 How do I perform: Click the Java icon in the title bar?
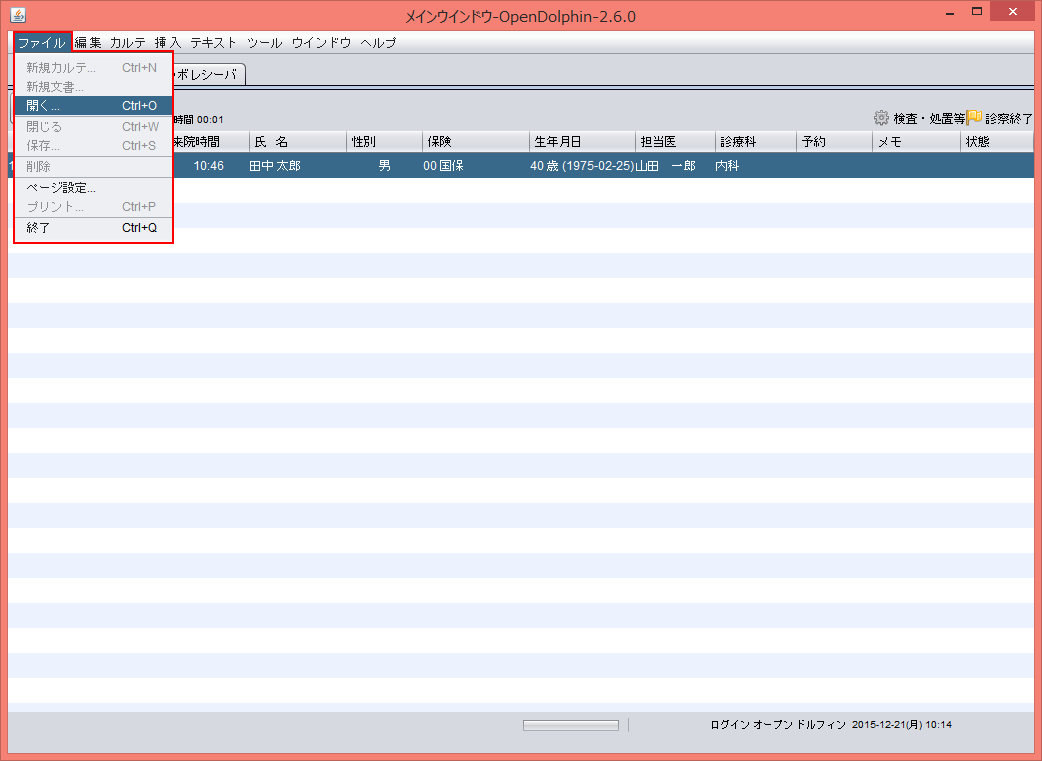(18, 15)
